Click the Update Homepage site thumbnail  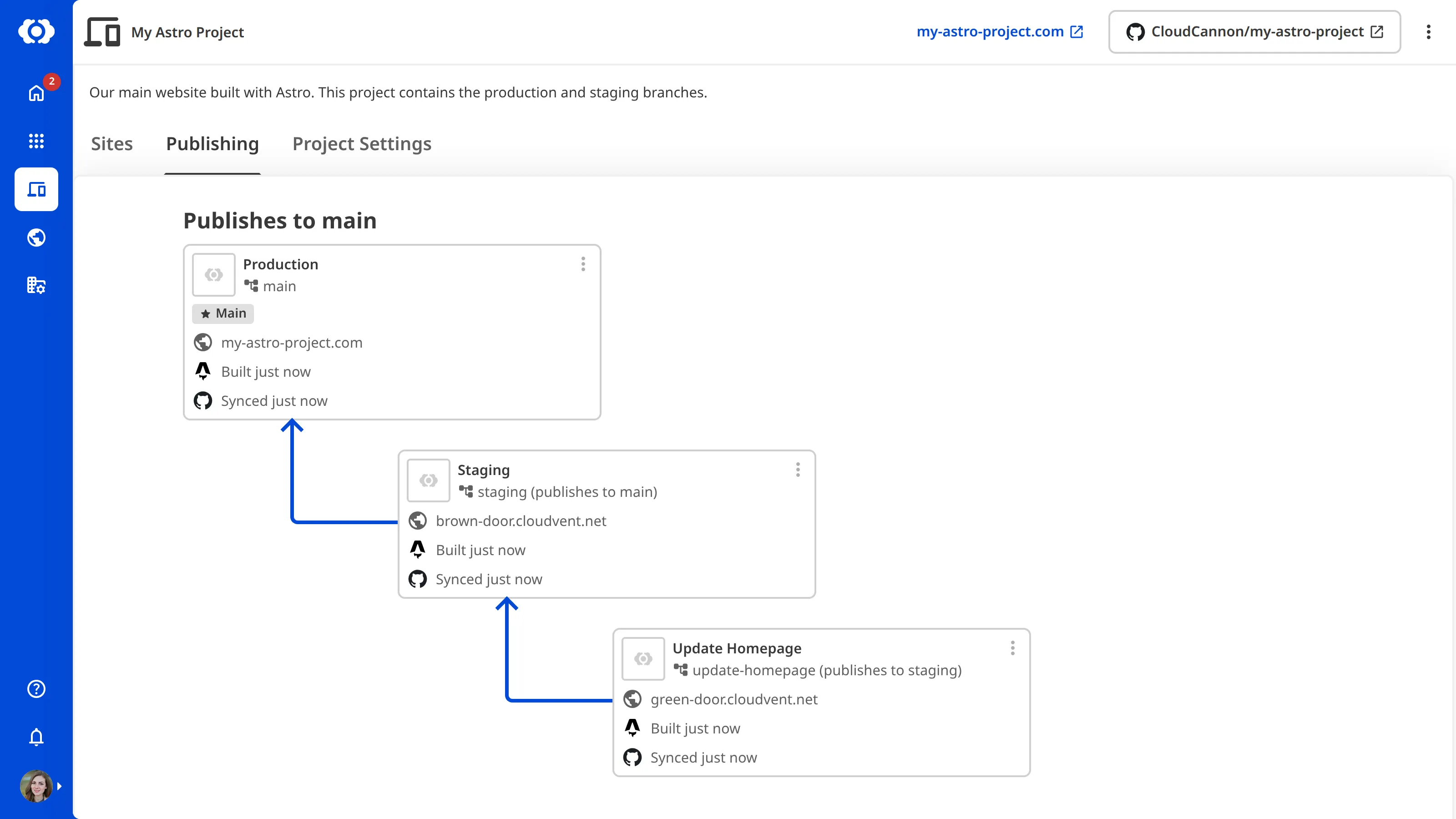tap(643, 658)
